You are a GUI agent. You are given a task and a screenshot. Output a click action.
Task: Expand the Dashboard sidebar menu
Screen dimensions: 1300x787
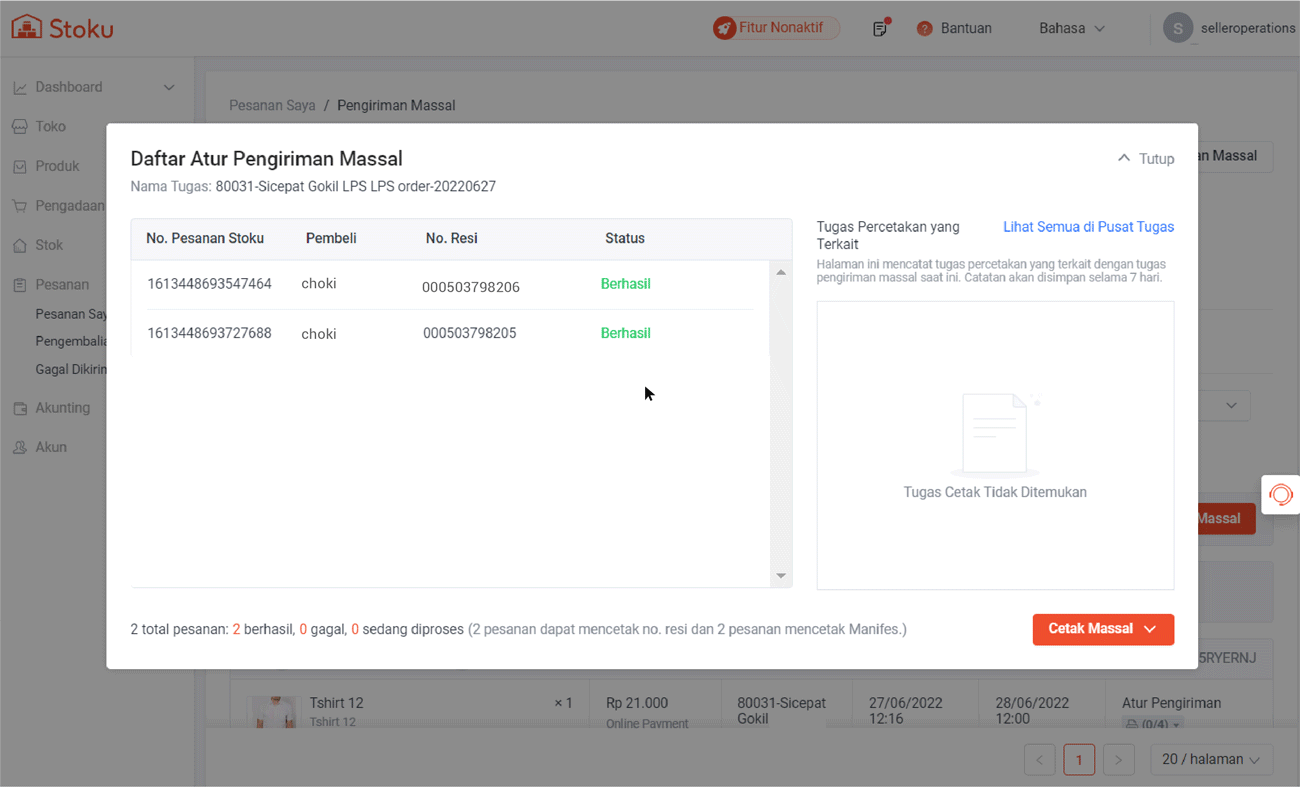[168, 87]
